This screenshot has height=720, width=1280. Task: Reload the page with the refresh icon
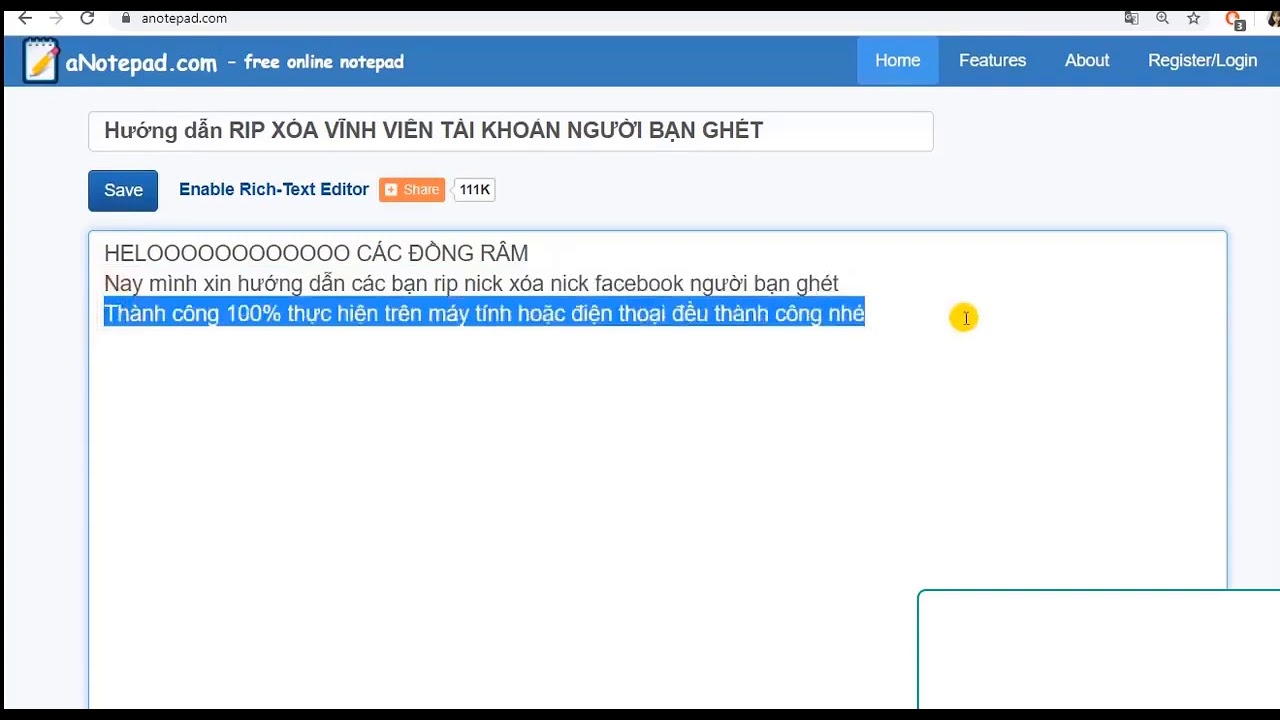click(x=87, y=18)
